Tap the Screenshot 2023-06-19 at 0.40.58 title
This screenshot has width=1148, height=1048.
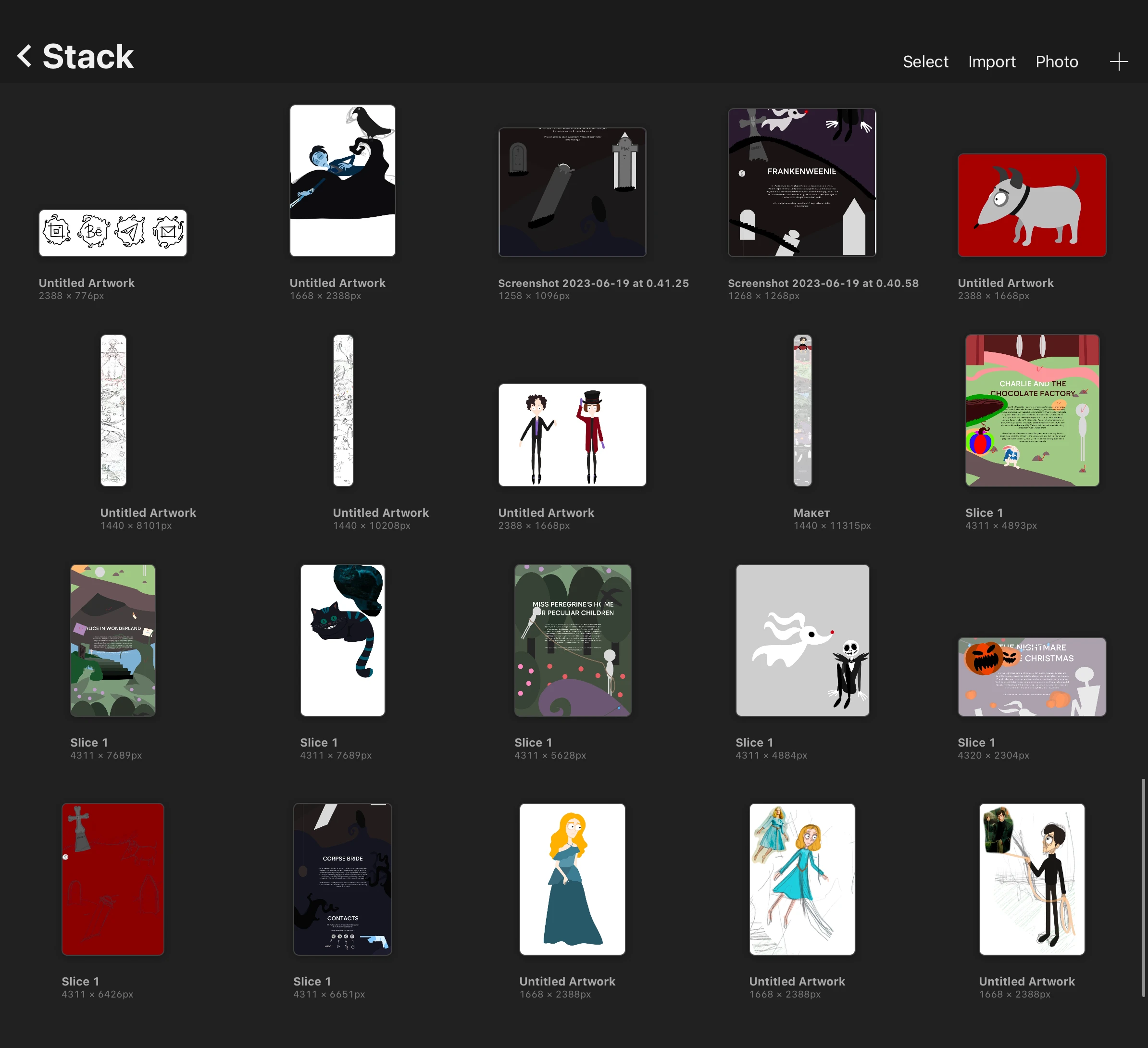click(823, 283)
